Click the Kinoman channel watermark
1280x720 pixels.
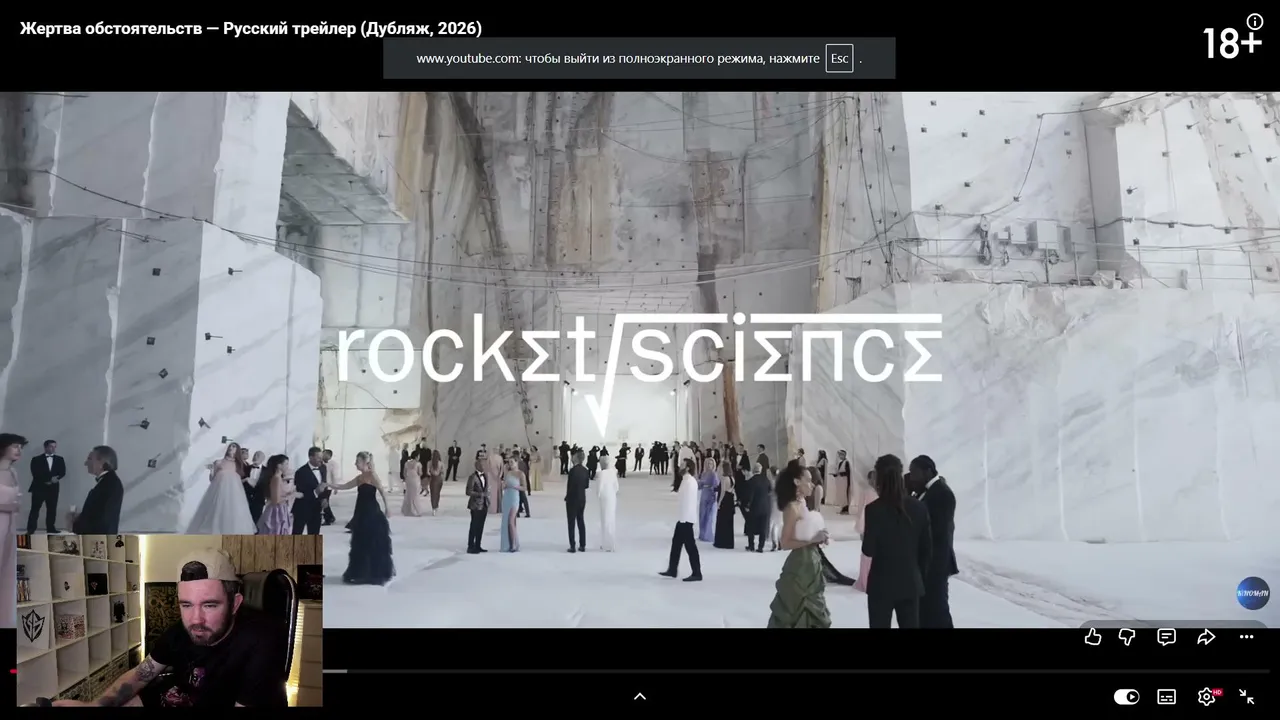click(x=1253, y=593)
